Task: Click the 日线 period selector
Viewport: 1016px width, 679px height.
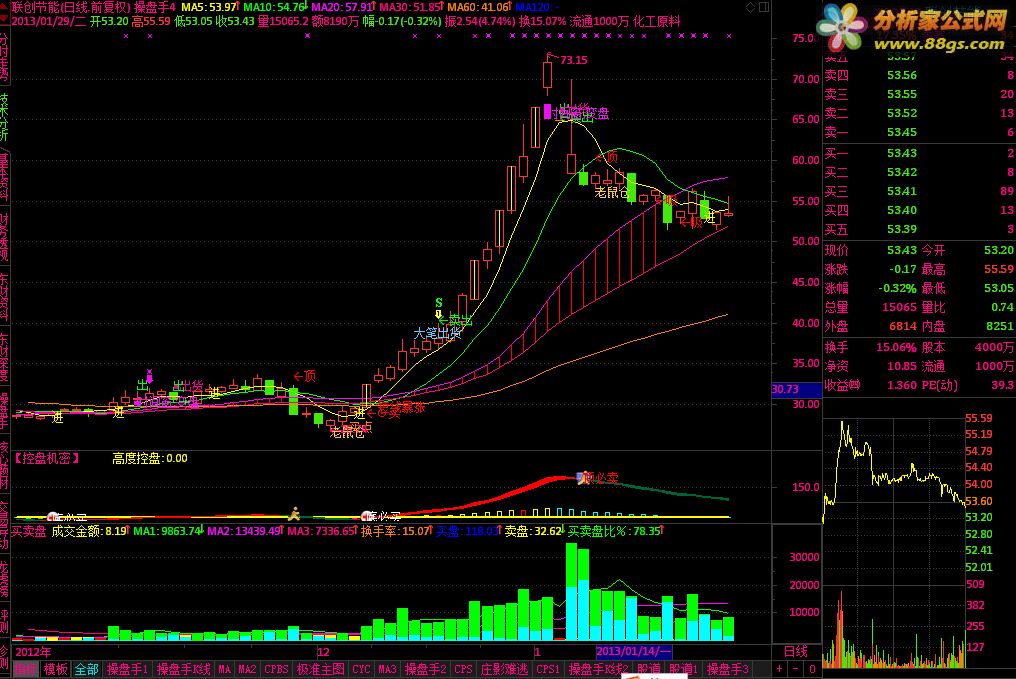Action: coord(796,651)
